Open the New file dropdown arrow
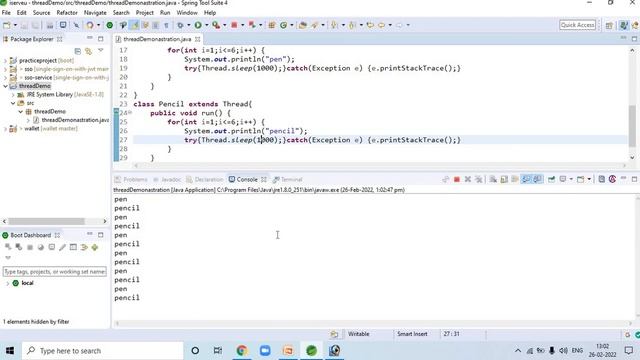640x360 pixels. pyautogui.click(x=15, y=25)
